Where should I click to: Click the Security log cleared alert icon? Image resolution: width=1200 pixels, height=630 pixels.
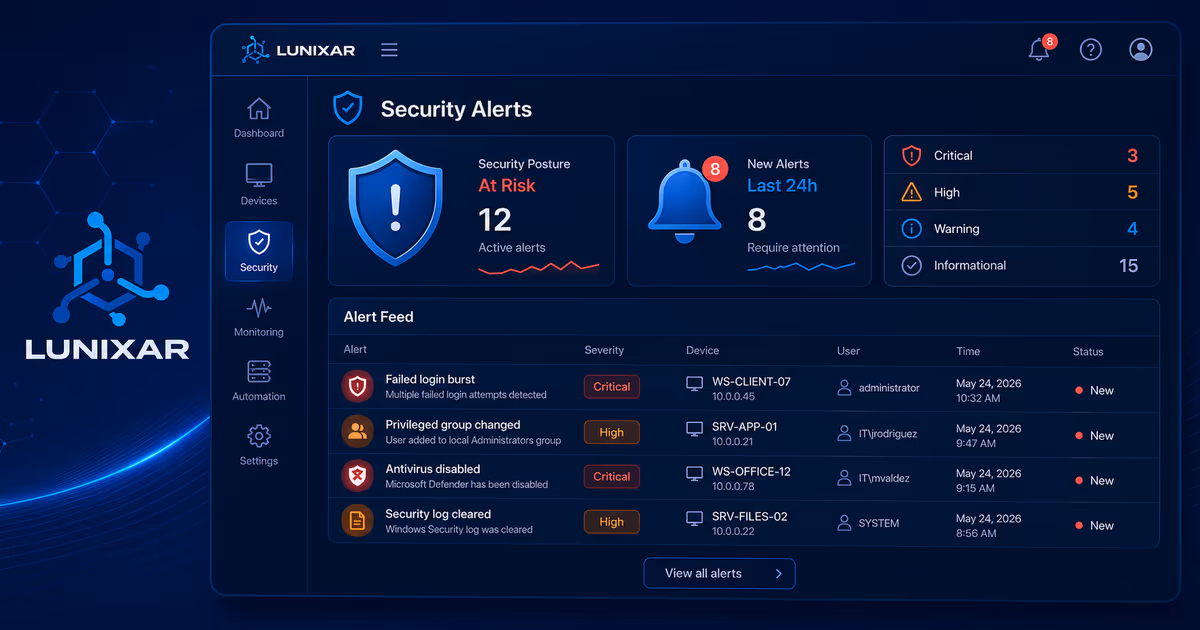click(357, 521)
